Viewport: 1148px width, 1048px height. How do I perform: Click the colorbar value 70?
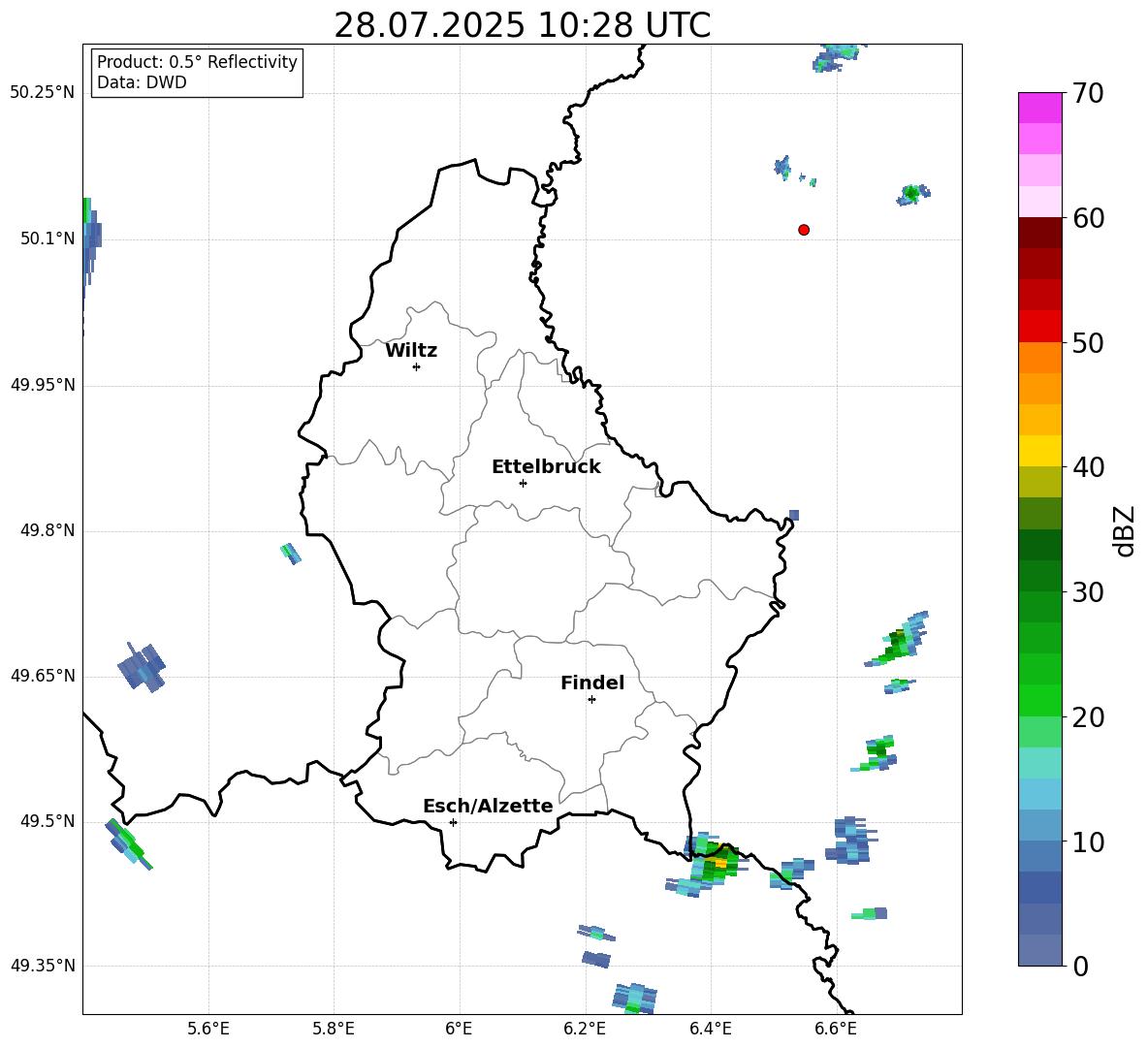[x=1088, y=93]
